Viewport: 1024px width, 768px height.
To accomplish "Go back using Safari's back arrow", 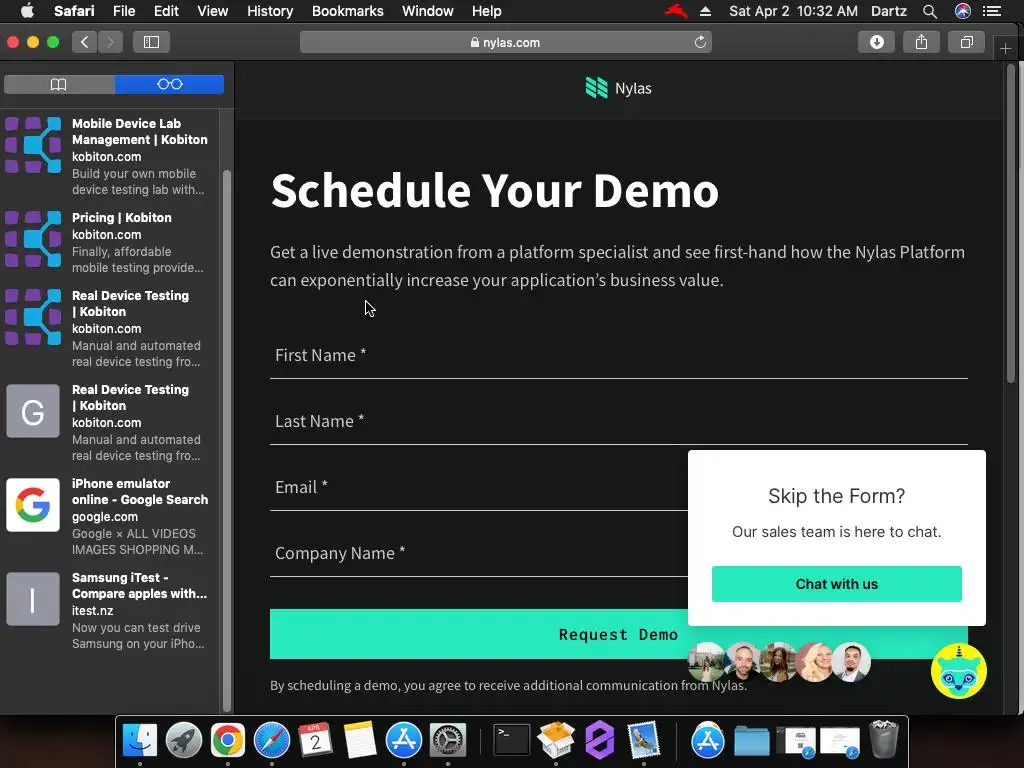I will pyautogui.click(x=84, y=42).
